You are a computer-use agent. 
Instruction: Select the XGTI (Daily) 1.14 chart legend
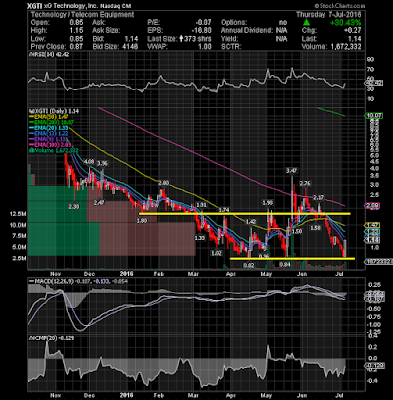tap(54, 111)
